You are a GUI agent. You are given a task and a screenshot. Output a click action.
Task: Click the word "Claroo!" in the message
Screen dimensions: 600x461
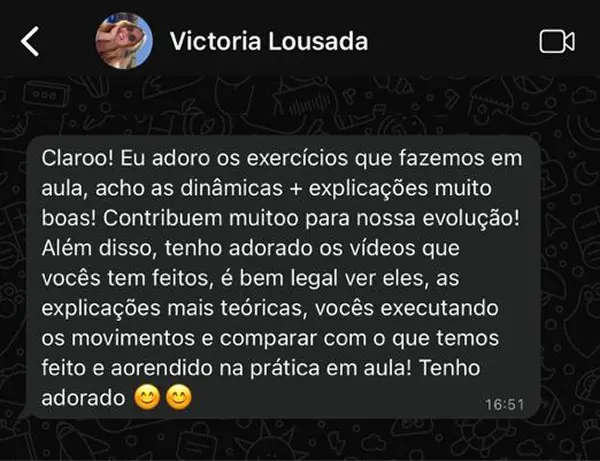78,158
